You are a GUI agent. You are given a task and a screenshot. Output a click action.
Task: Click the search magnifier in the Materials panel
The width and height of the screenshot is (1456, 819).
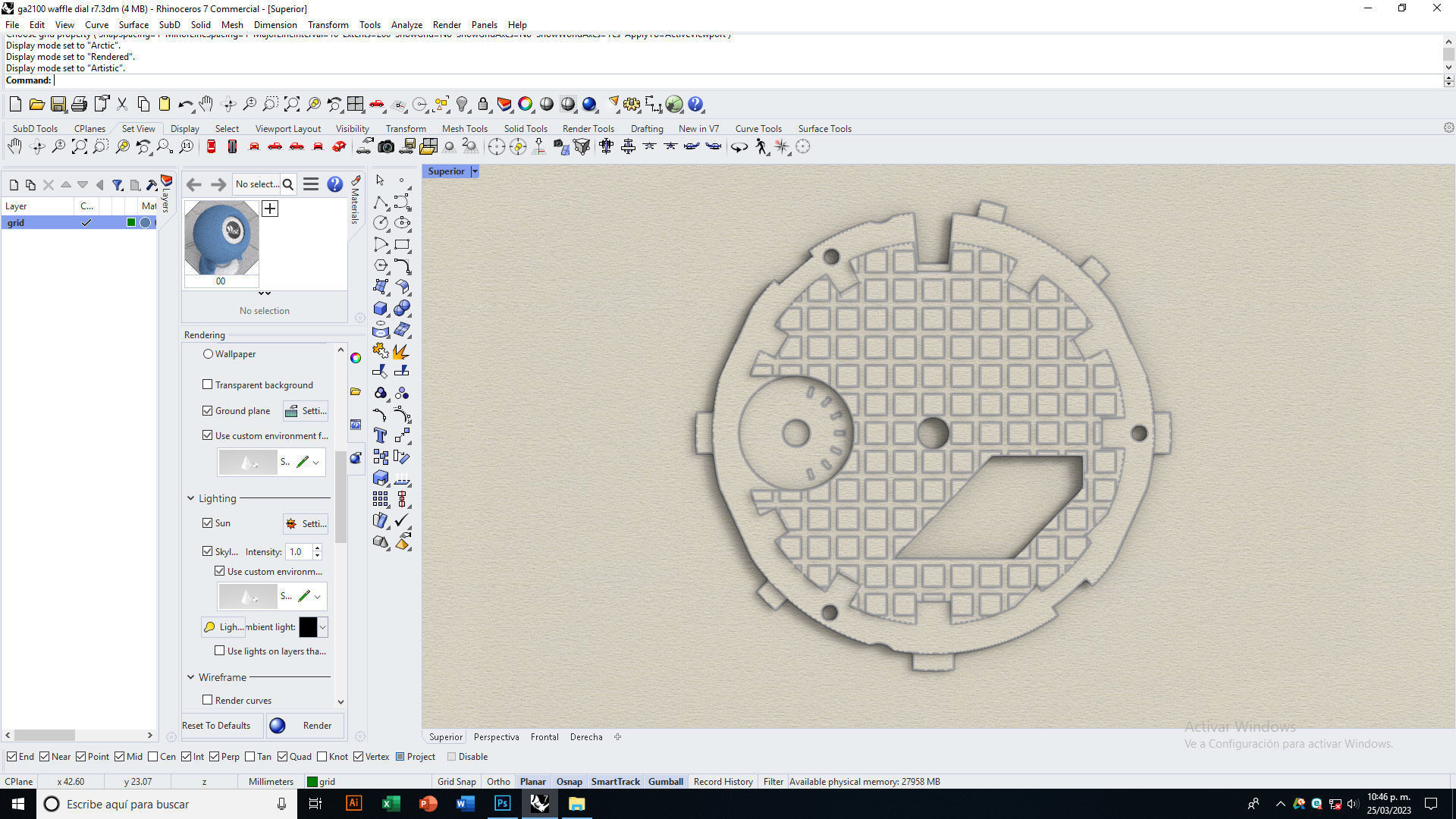tap(288, 184)
